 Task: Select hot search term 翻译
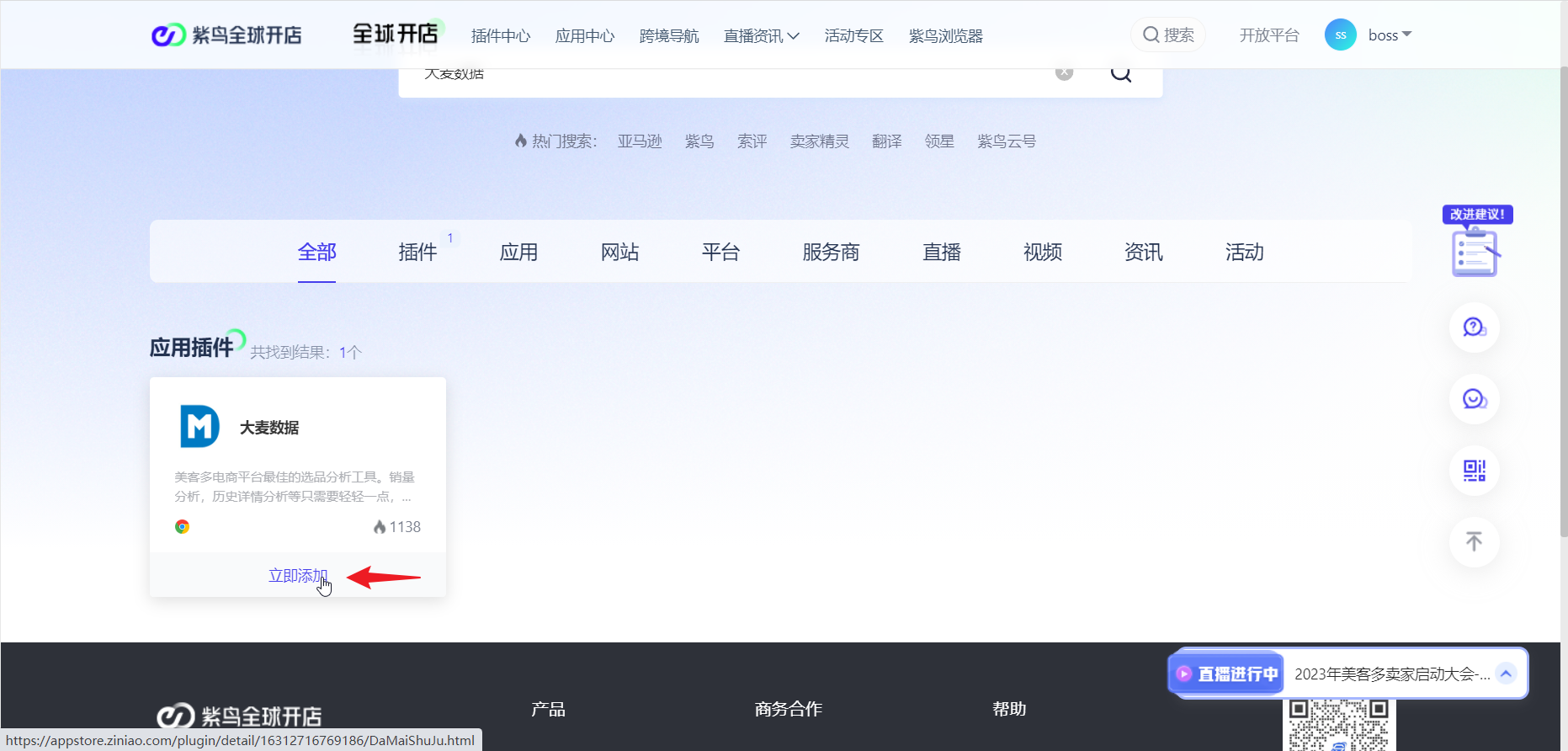coord(887,141)
